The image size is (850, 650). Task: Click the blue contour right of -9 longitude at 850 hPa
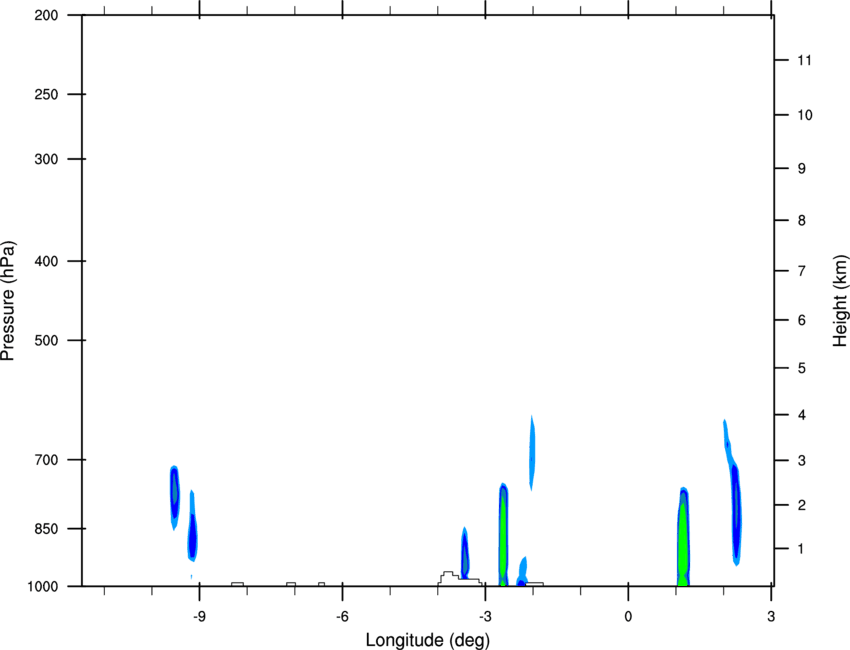click(192, 527)
